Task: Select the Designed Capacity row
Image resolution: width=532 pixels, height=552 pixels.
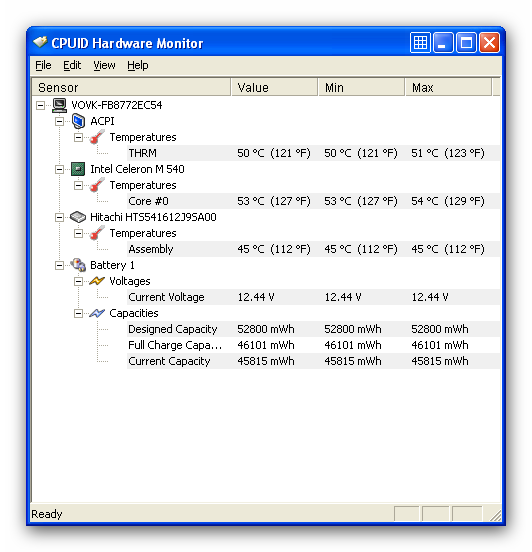Action: pos(313,329)
